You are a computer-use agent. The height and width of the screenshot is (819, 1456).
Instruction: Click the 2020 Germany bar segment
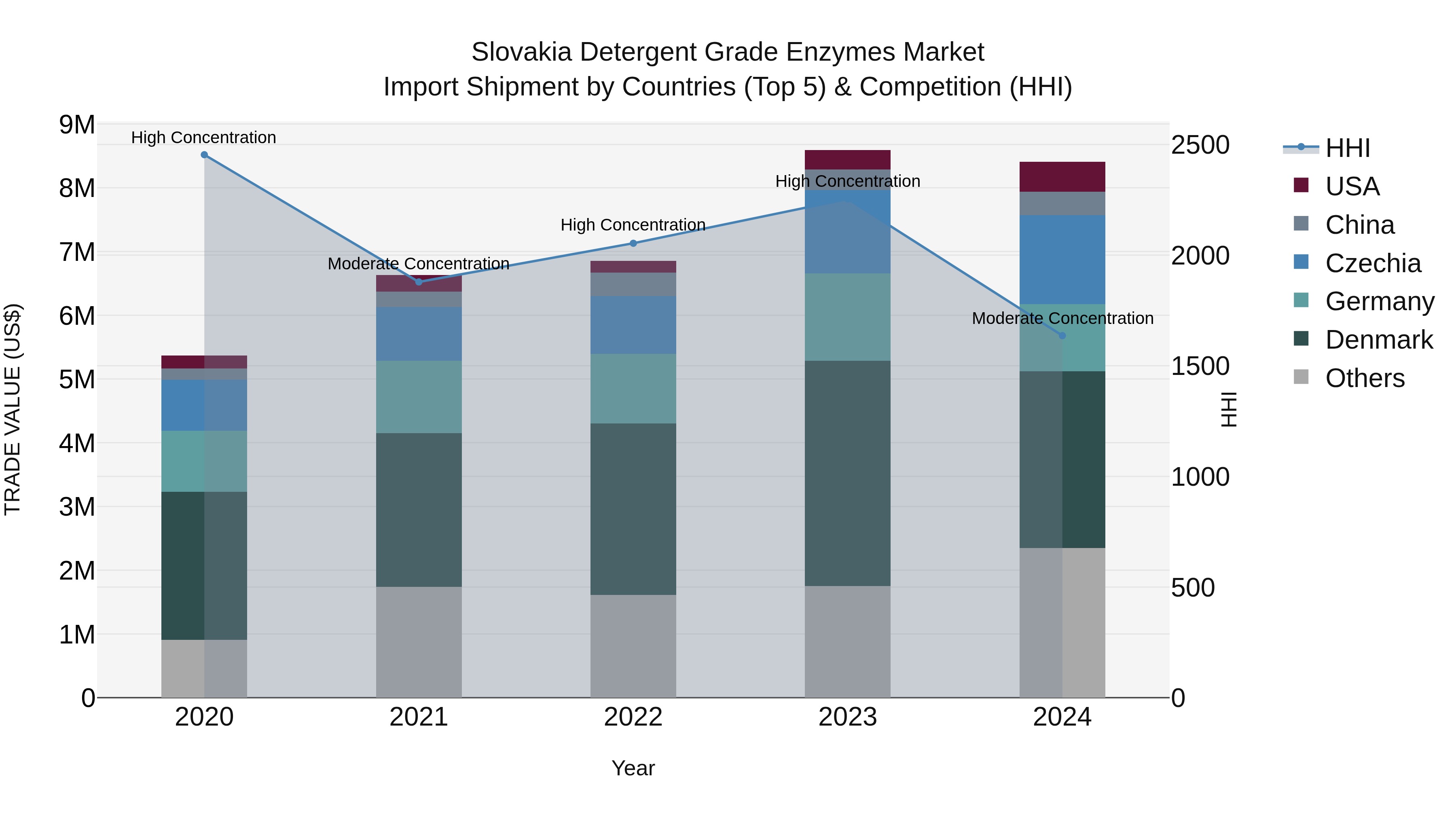click(205, 462)
